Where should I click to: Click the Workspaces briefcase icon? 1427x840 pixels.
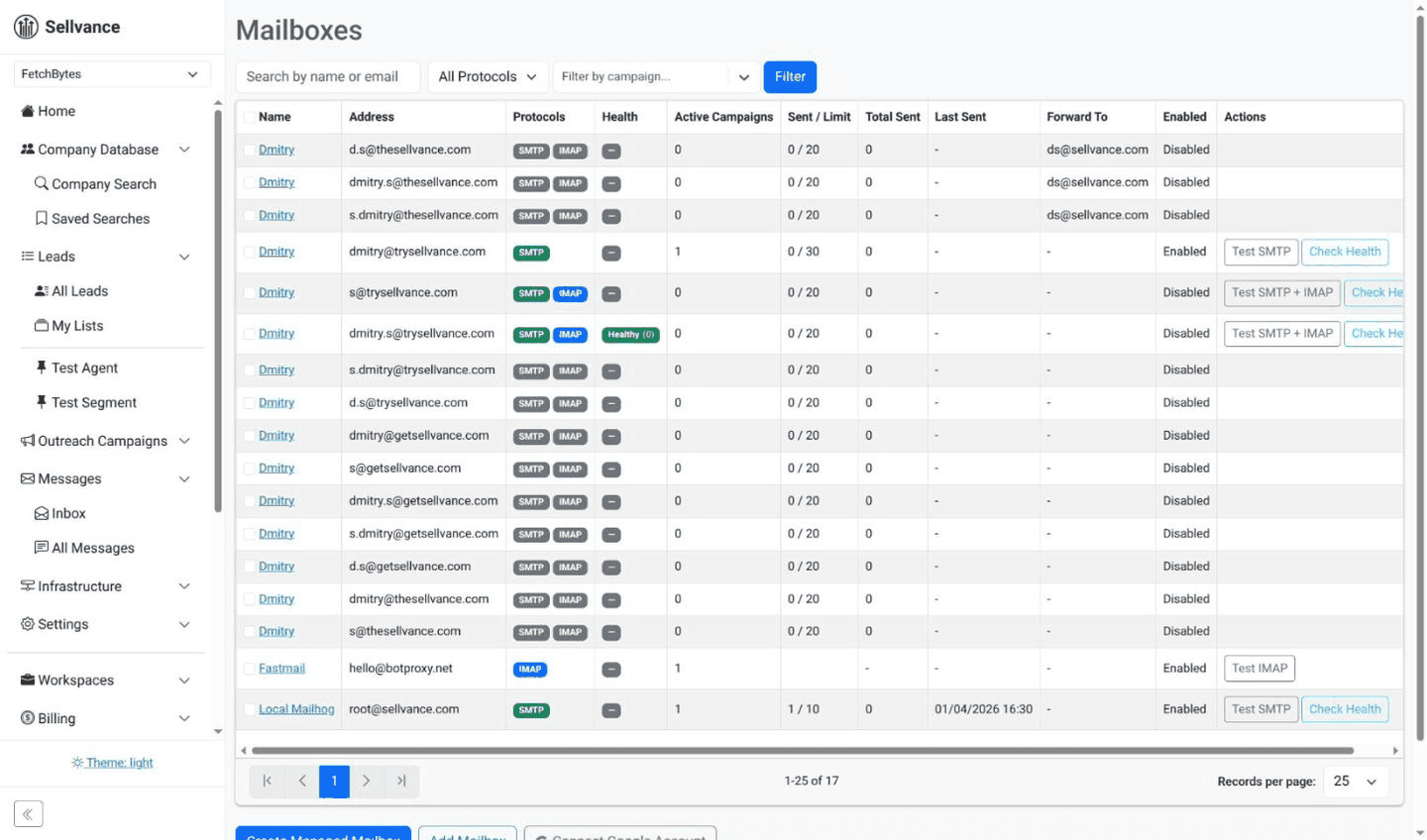coord(28,680)
